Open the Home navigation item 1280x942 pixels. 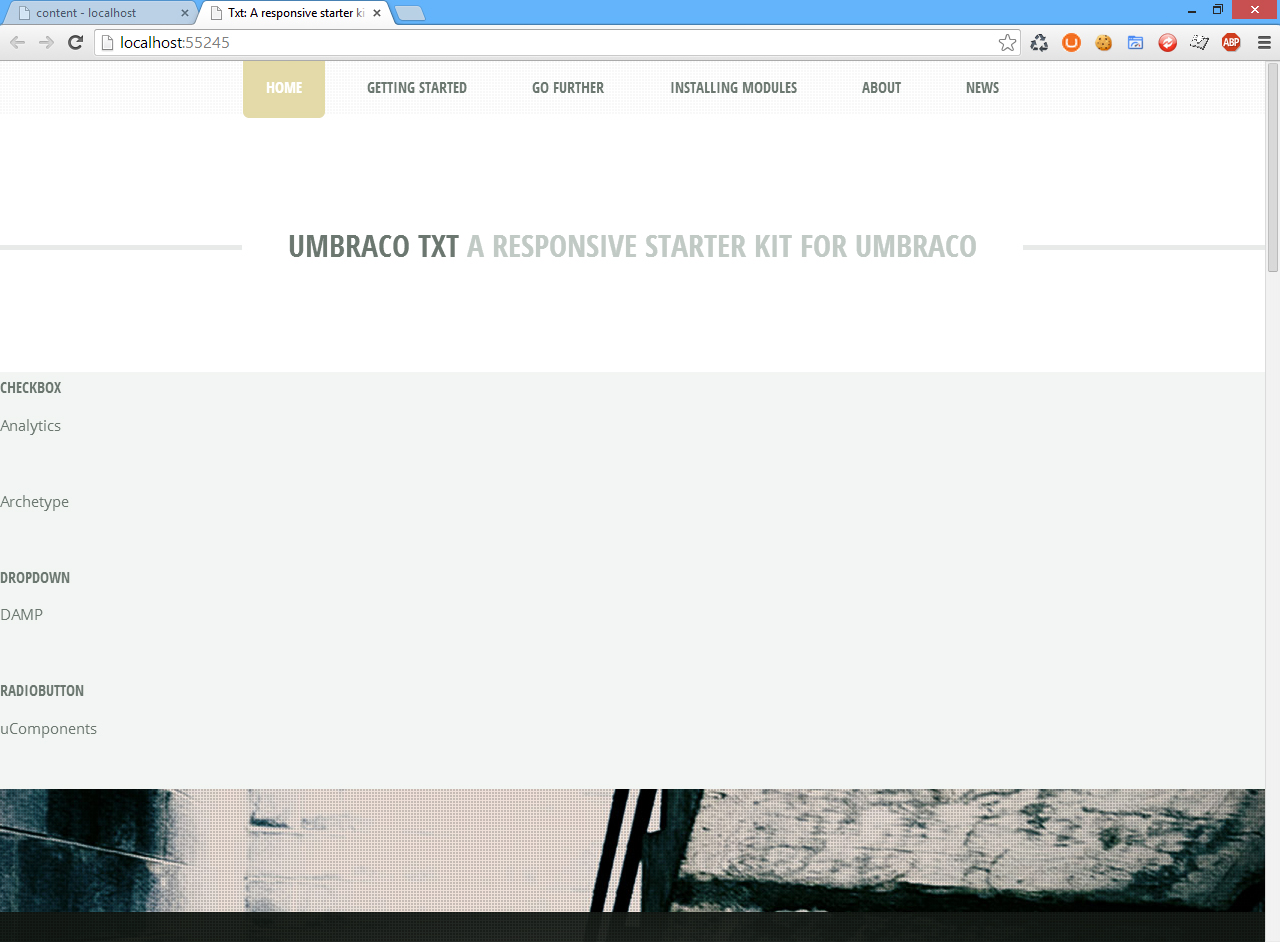(x=284, y=88)
